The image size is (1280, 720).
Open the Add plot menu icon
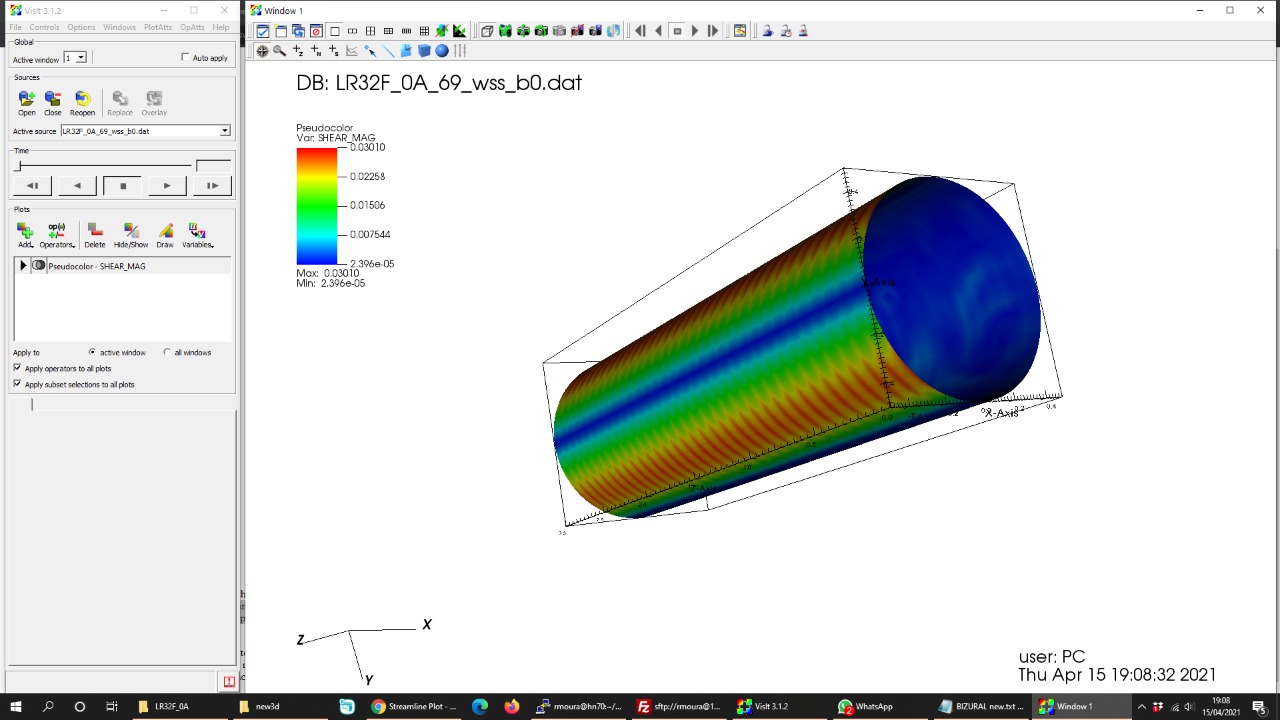[x=25, y=232]
